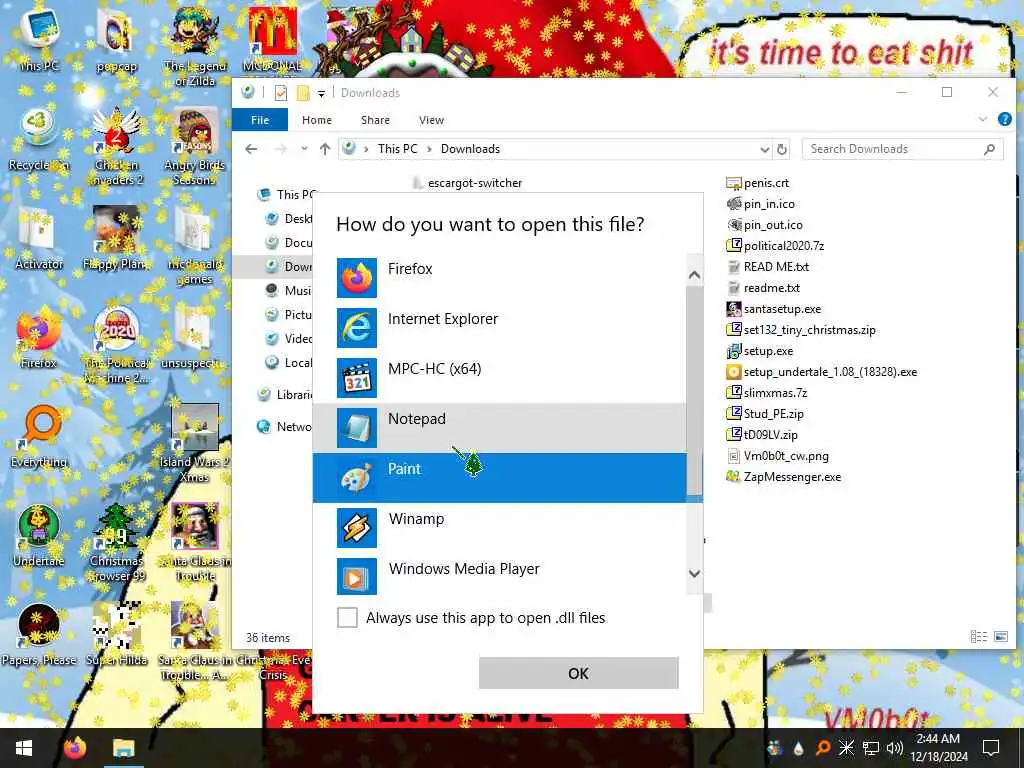
Task: Switch to large icons view layout
Action: tap(1000, 636)
